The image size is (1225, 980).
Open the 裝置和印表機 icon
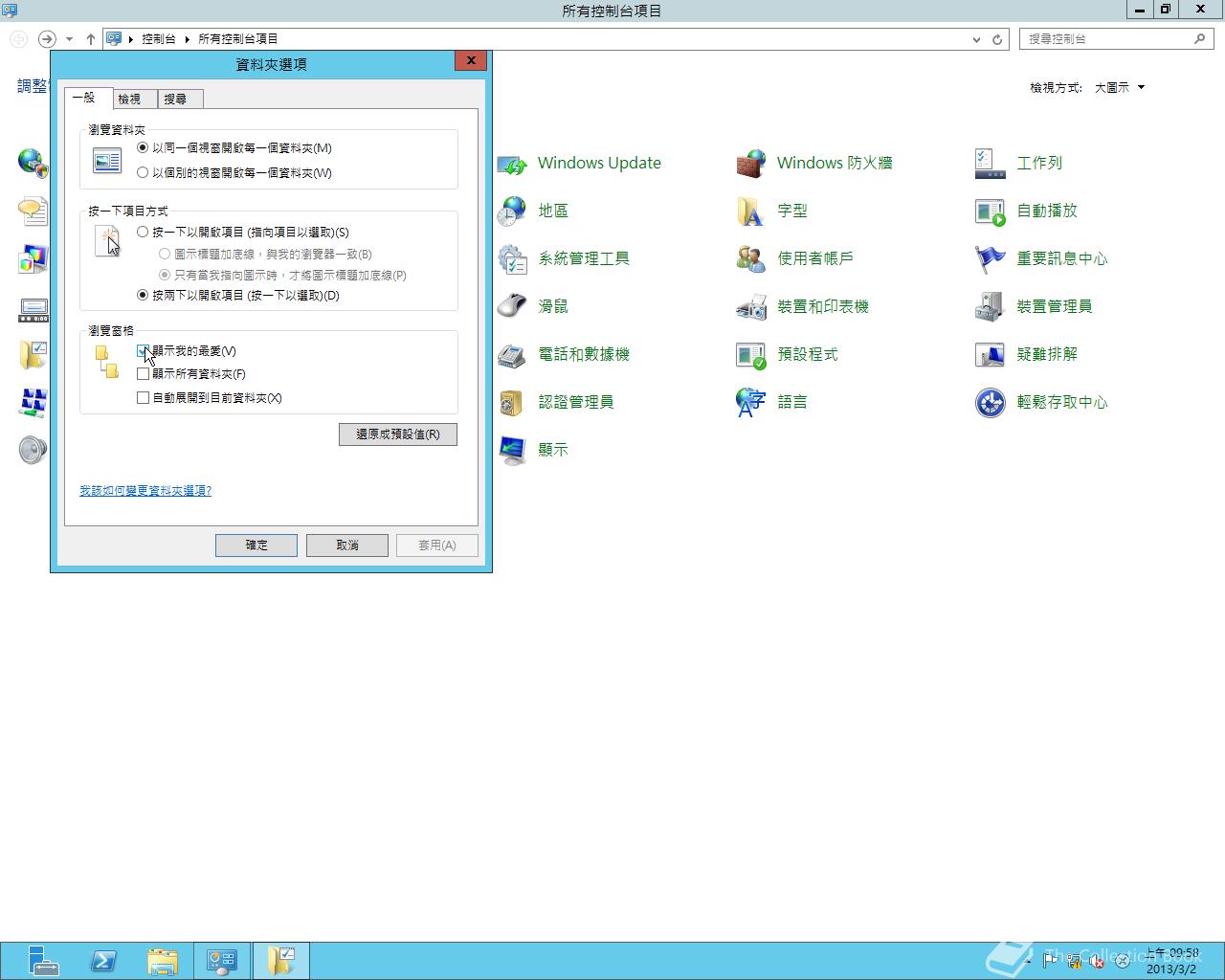[751, 307]
